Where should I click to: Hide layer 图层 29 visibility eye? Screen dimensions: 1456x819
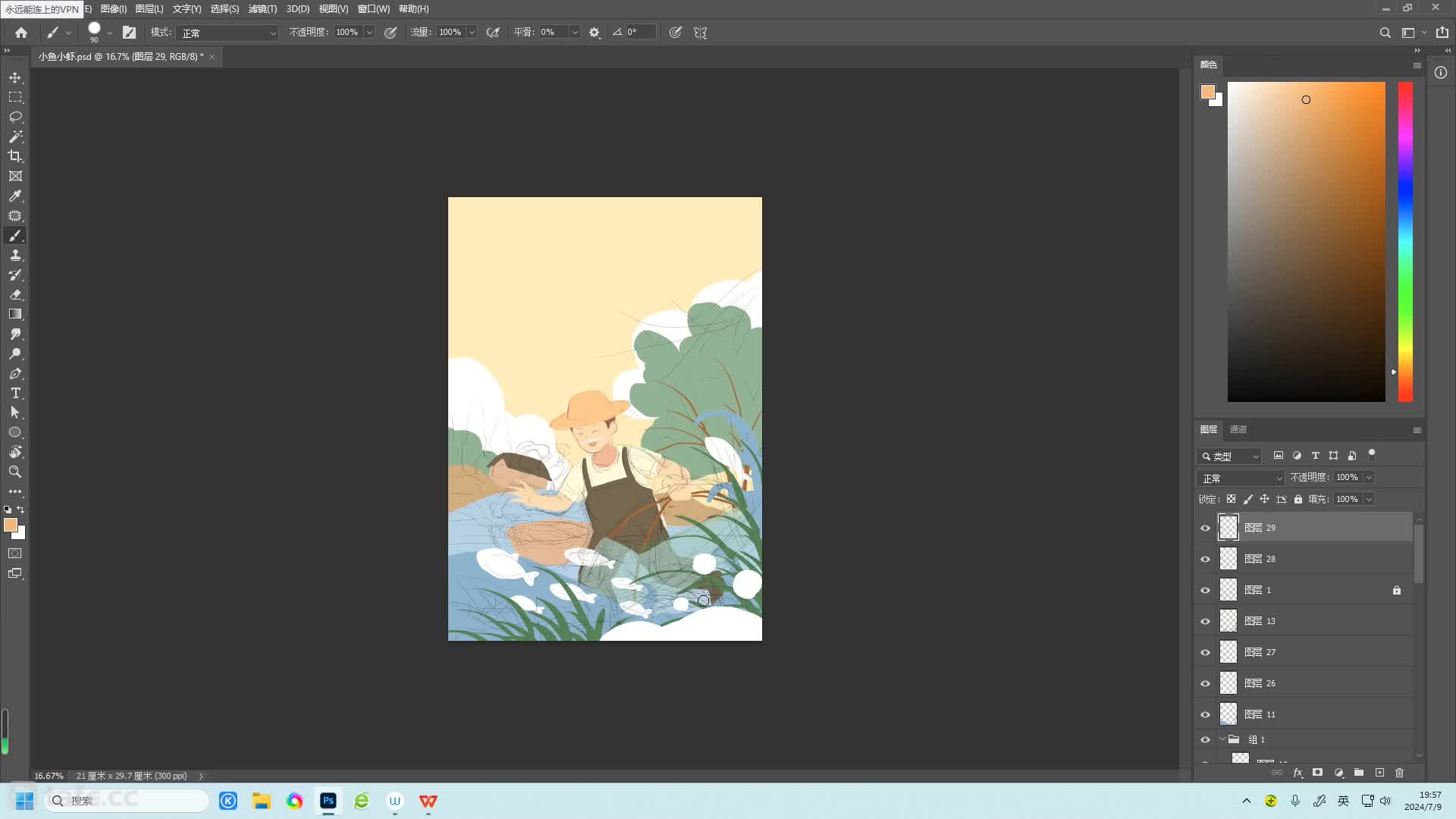[x=1205, y=528]
